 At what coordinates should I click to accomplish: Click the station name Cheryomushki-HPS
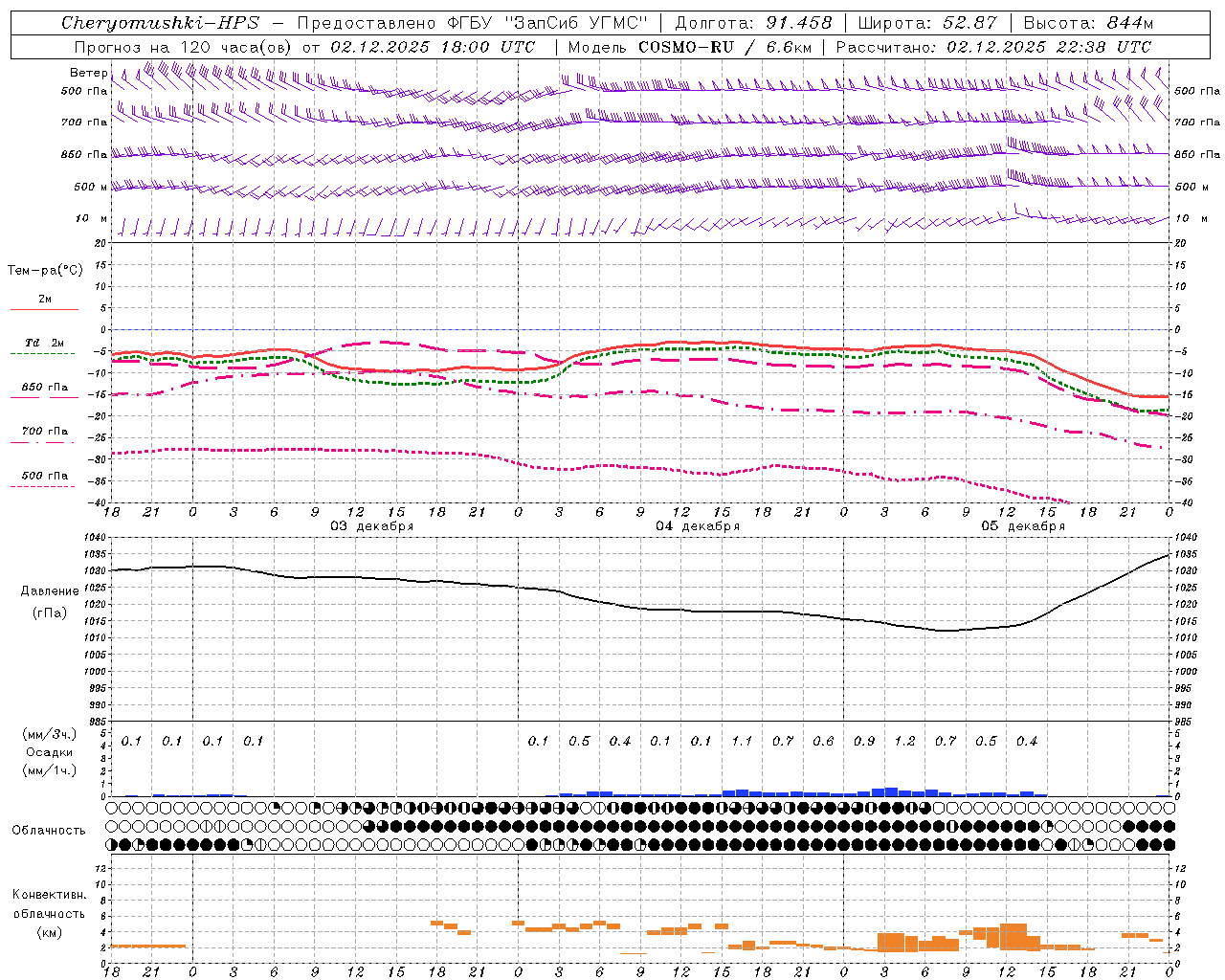160,23
